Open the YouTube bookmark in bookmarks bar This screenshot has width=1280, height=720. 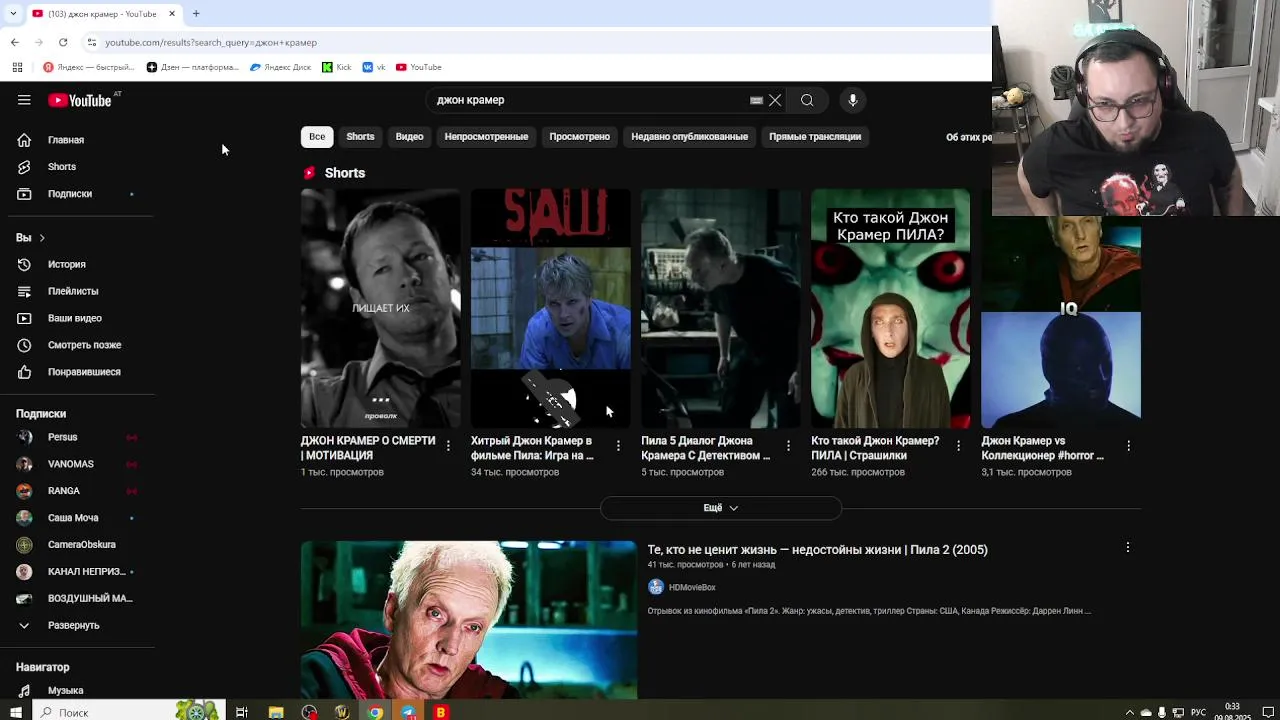click(419, 67)
